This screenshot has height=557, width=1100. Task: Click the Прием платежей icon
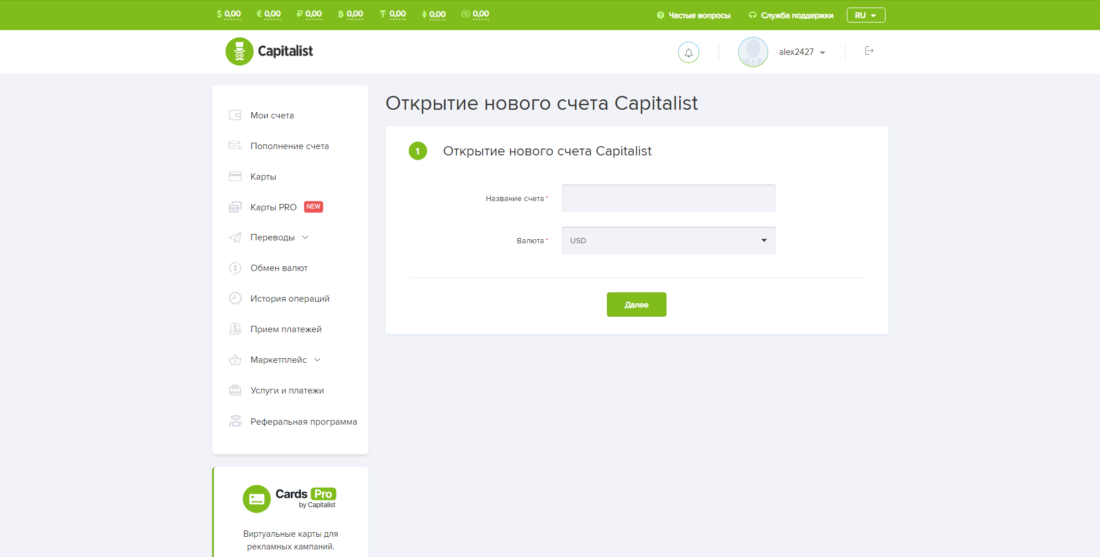(x=235, y=329)
